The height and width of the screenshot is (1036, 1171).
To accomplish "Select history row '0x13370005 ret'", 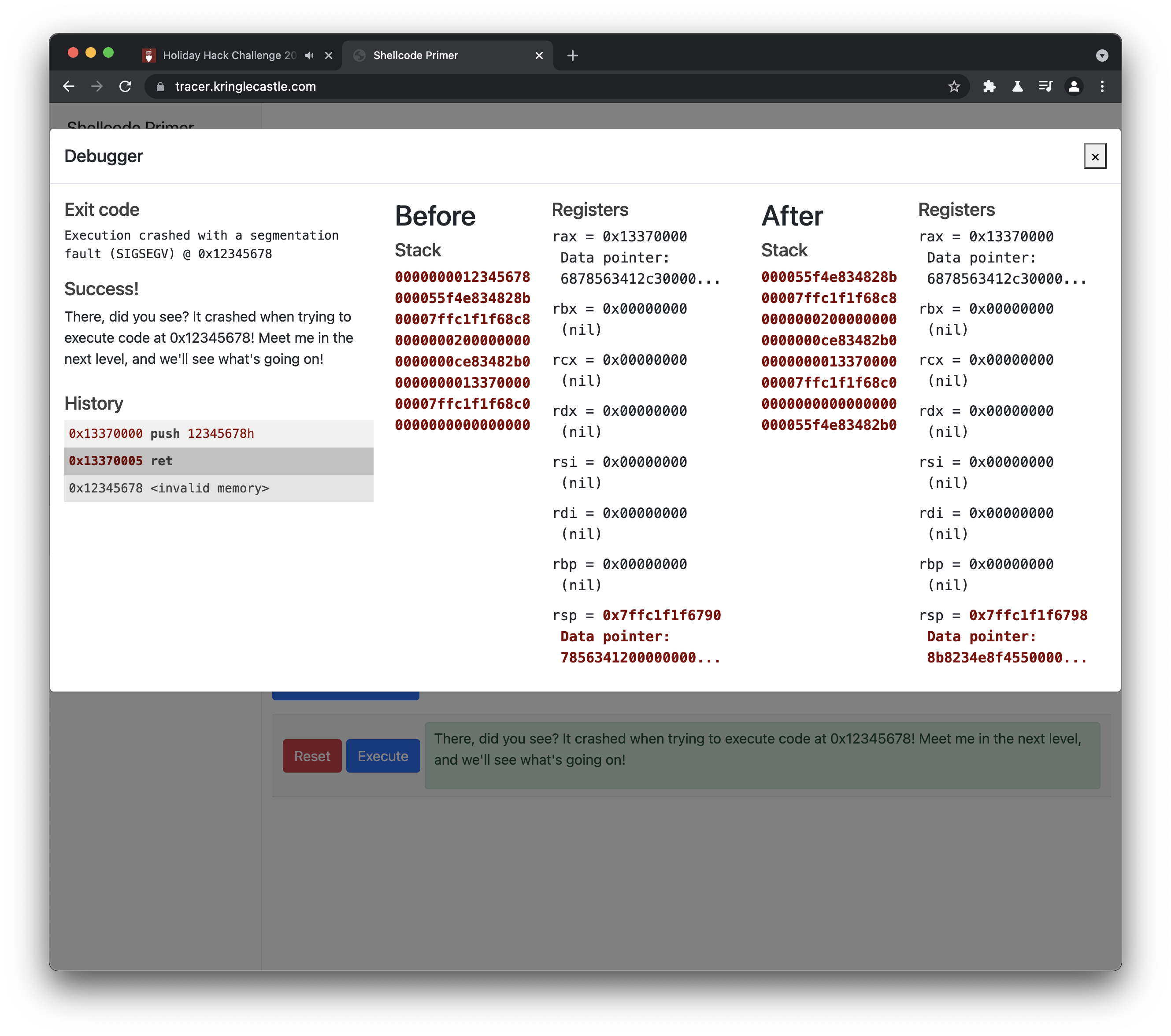I will pyautogui.click(x=219, y=461).
